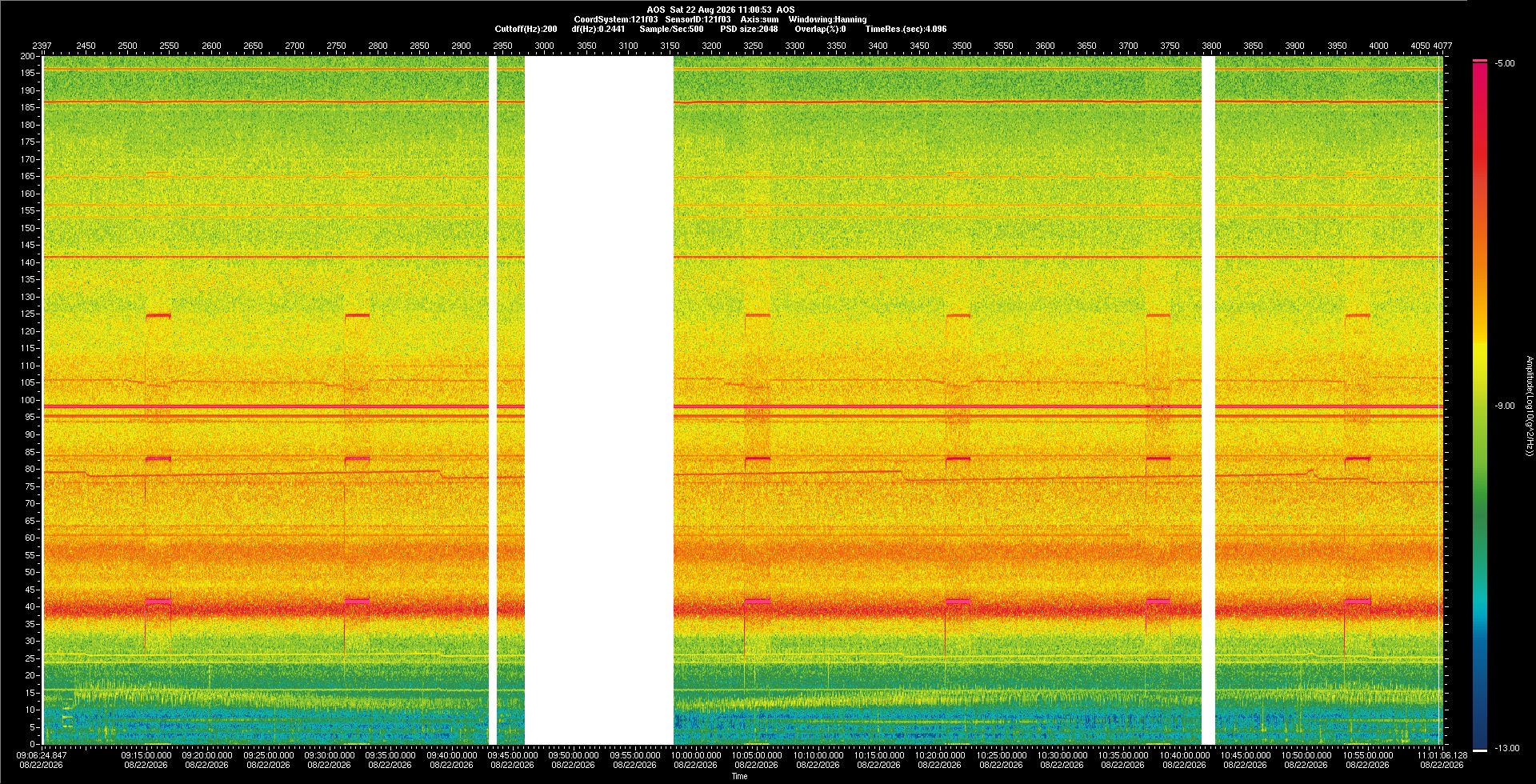Click the 200 Hz frequency axis label
The image size is (1536, 784).
click(28, 56)
